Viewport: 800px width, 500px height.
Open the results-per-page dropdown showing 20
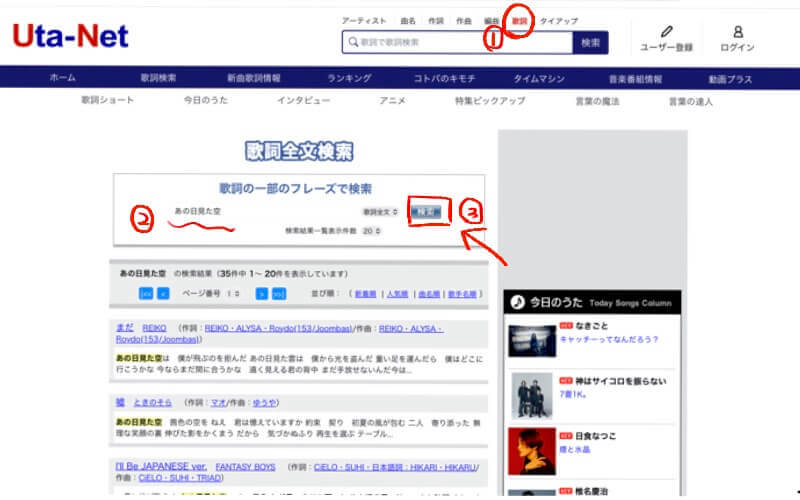(371, 231)
